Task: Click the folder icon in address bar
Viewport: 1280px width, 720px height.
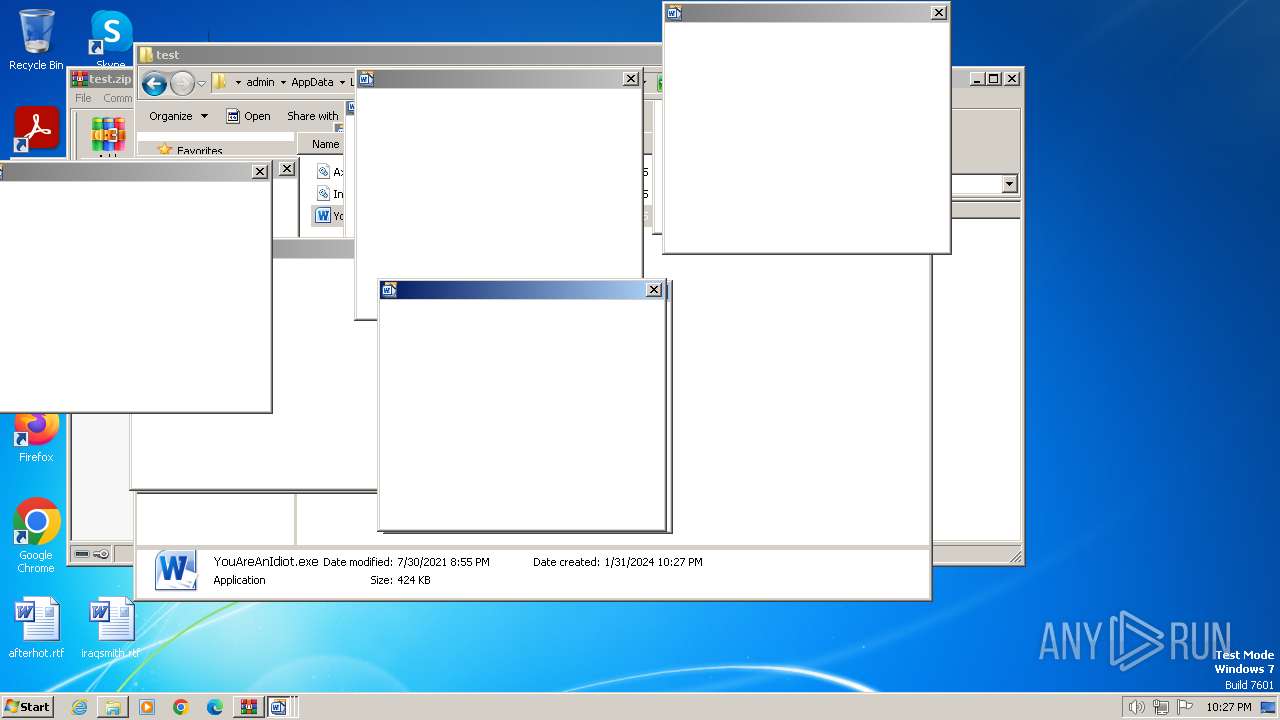Action: click(x=220, y=82)
